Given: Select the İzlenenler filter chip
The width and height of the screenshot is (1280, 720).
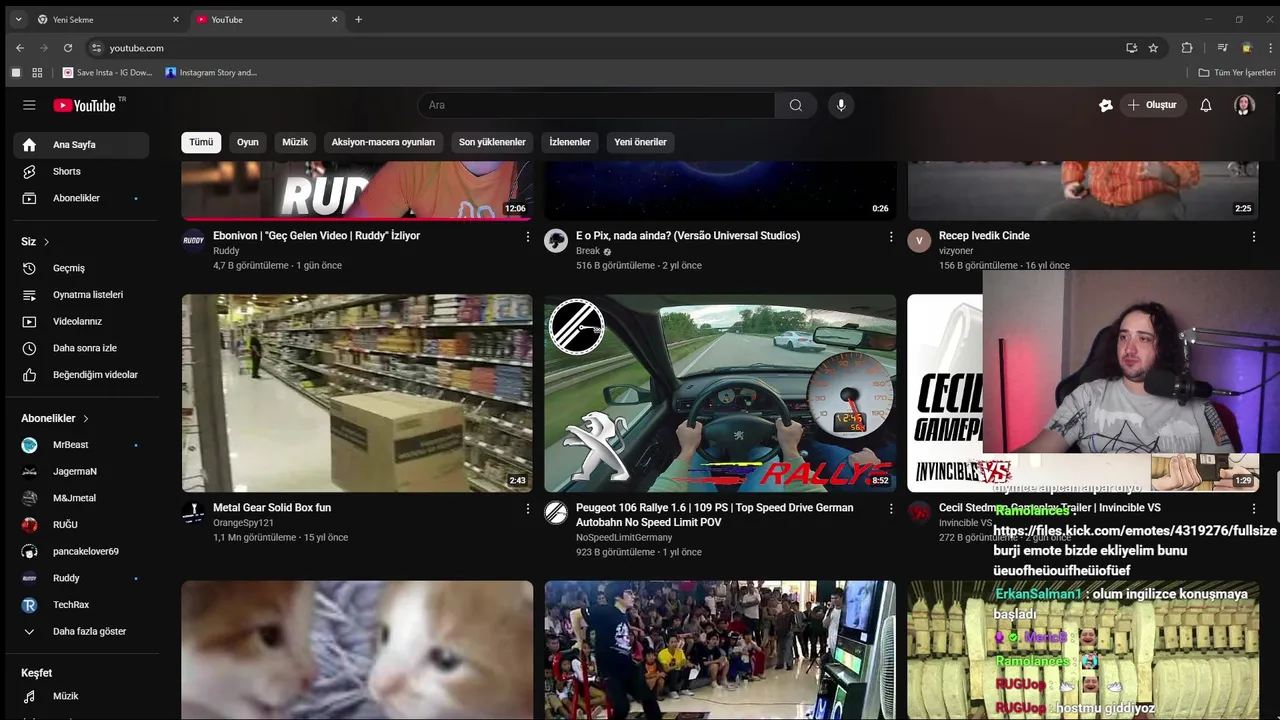Looking at the screenshot, I should pyautogui.click(x=570, y=142).
